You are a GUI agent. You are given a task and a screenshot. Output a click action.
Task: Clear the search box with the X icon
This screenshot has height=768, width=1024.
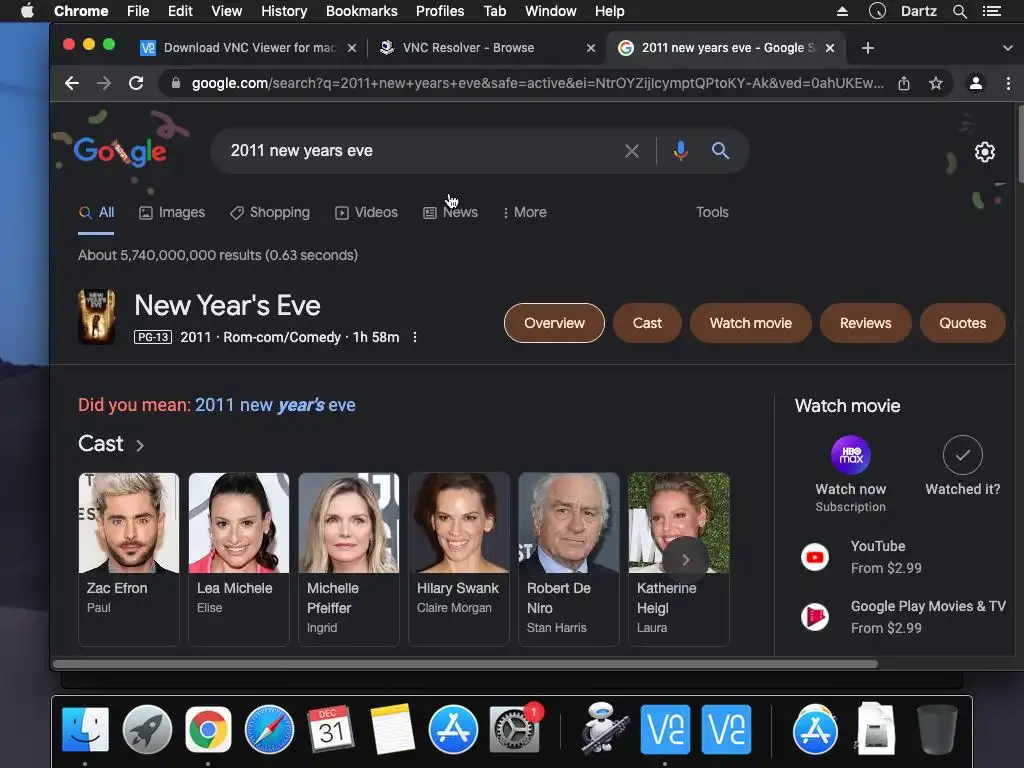tap(632, 151)
